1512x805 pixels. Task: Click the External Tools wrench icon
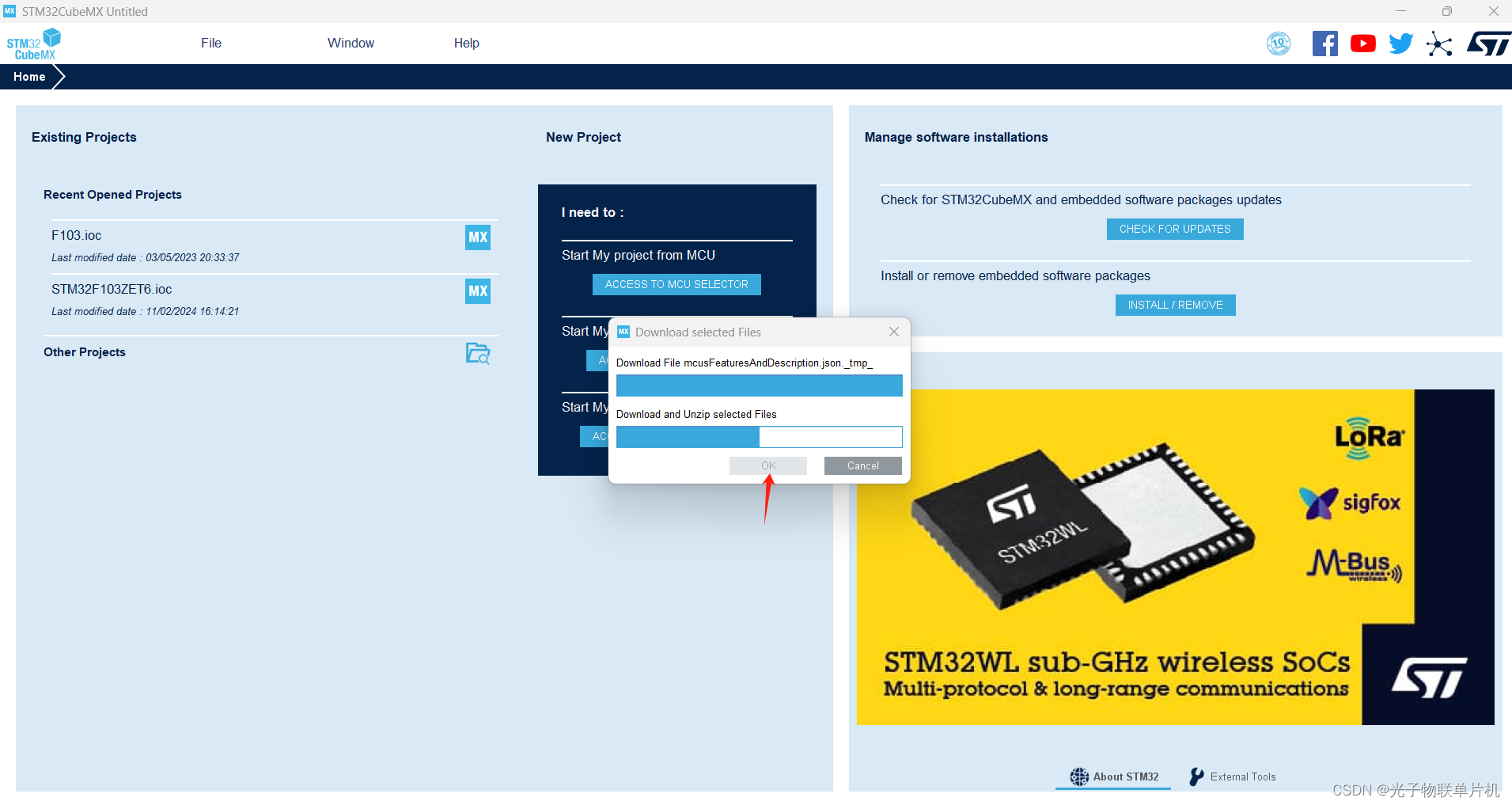click(1197, 777)
